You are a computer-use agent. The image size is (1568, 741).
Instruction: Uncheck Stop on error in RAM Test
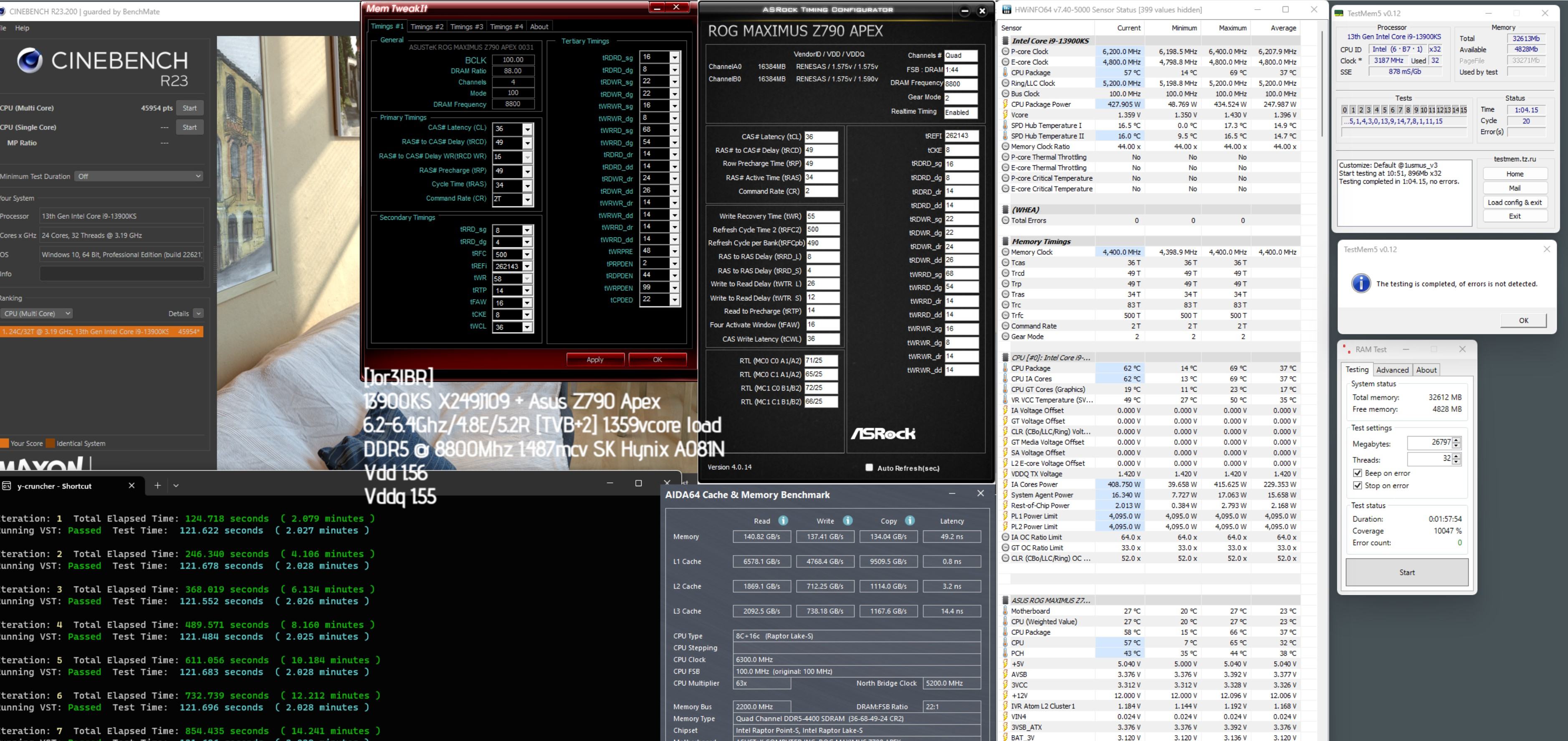(1358, 485)
